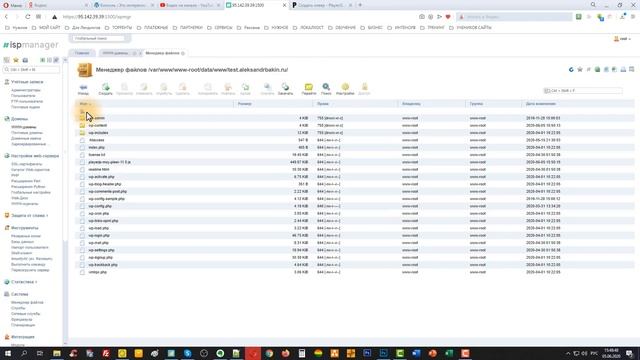Click the greyed Access (Доступ) toolbar icon

(x=364, y=89)
